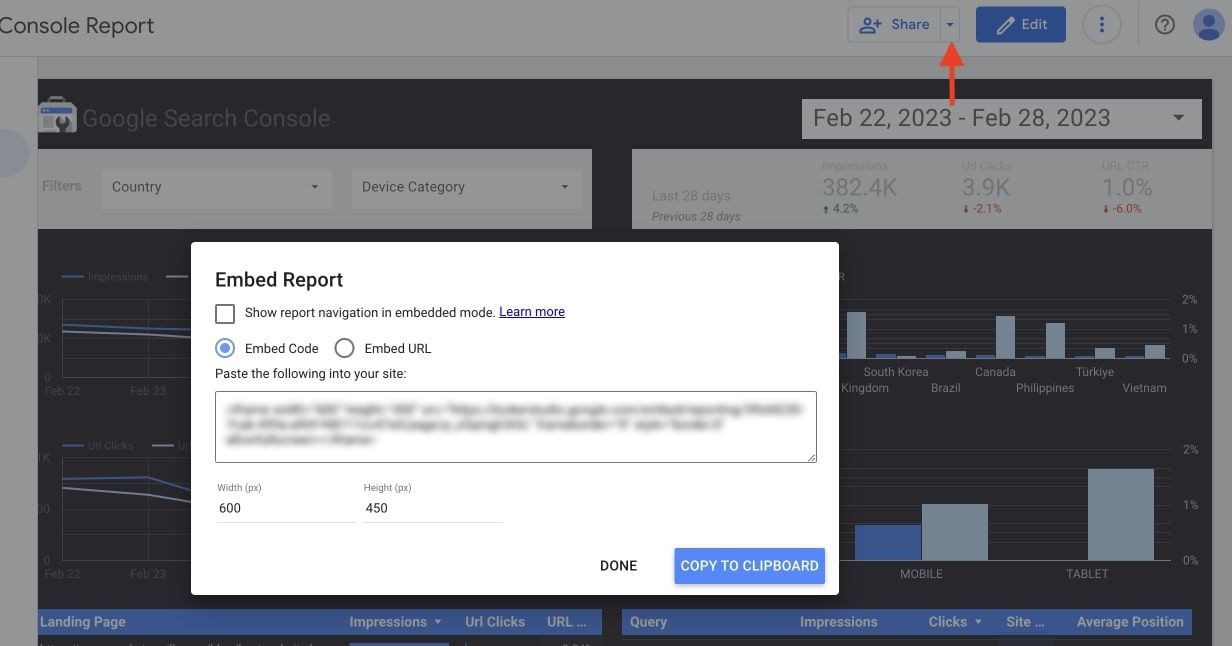This screenshot has width=1232, height=646.
Task: Select the Embed URL radio button
Action: tap(344, 348)
